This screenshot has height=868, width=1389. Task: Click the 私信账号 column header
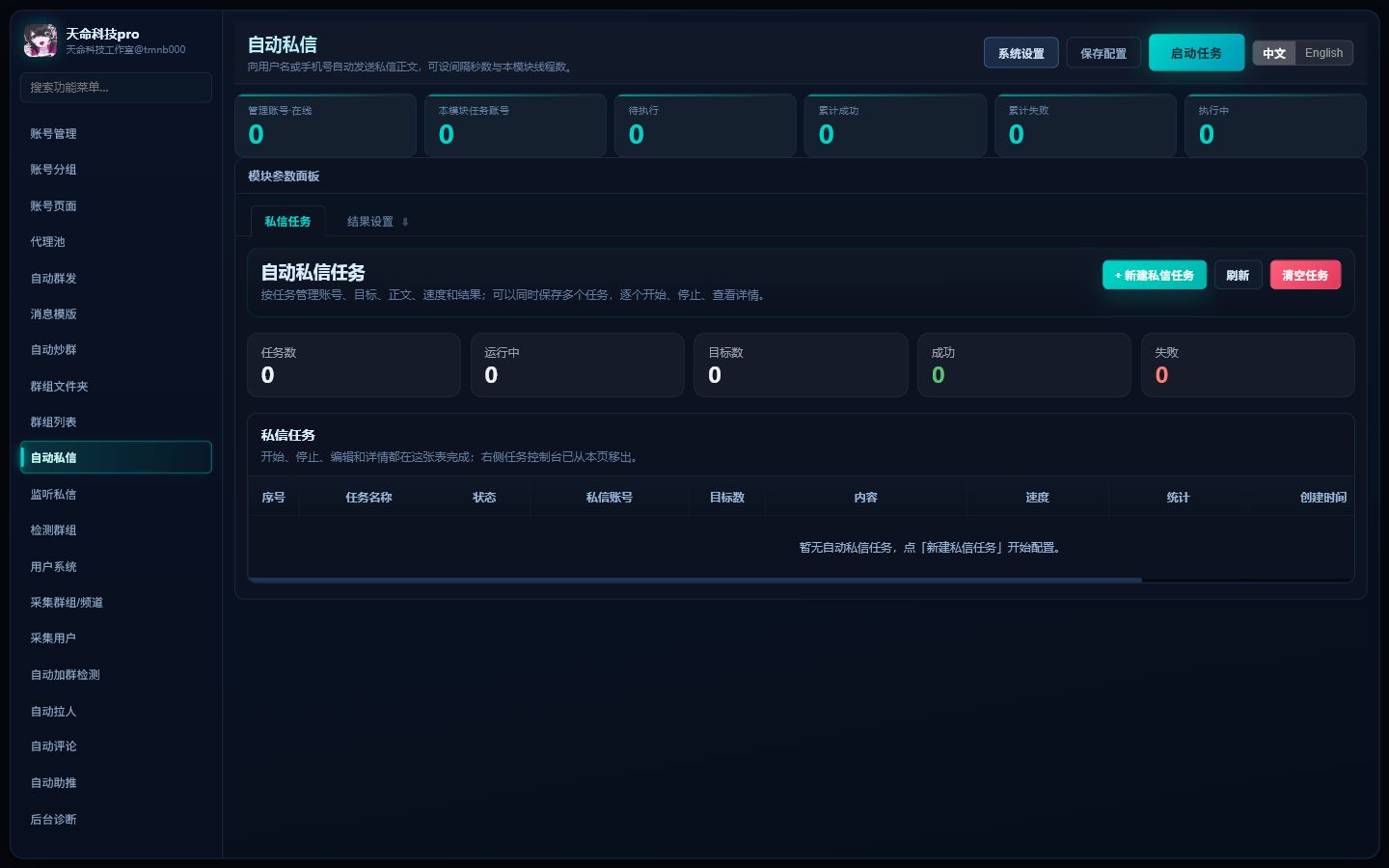[x=610, y=497]
